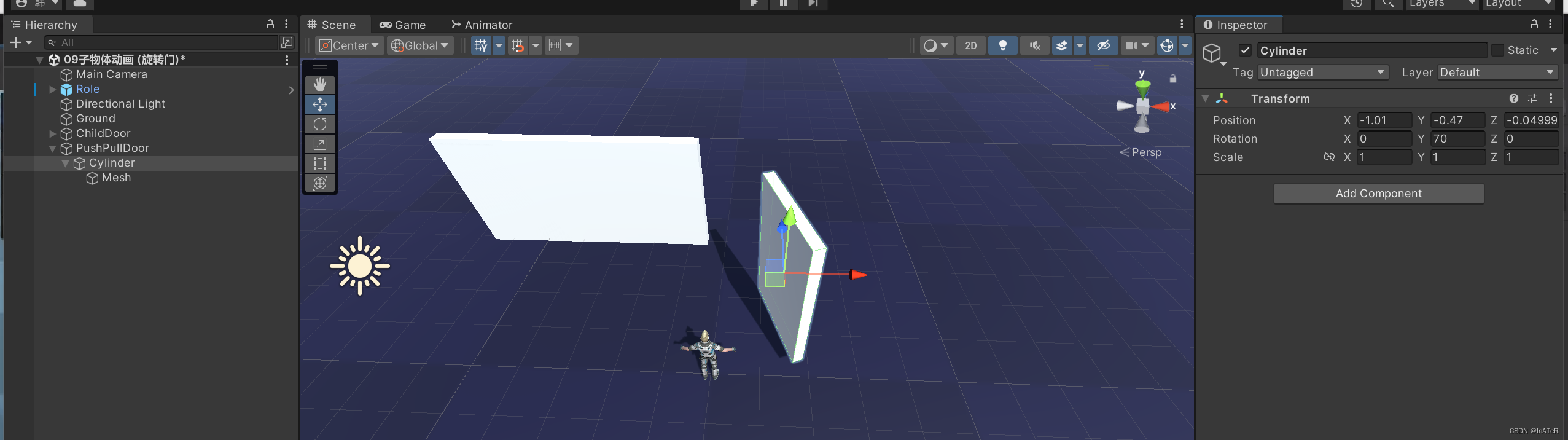Uncheck the Cylinder active checkbox
The width and height of the screenshot is (1568, 440).
tap(1245, 50)
